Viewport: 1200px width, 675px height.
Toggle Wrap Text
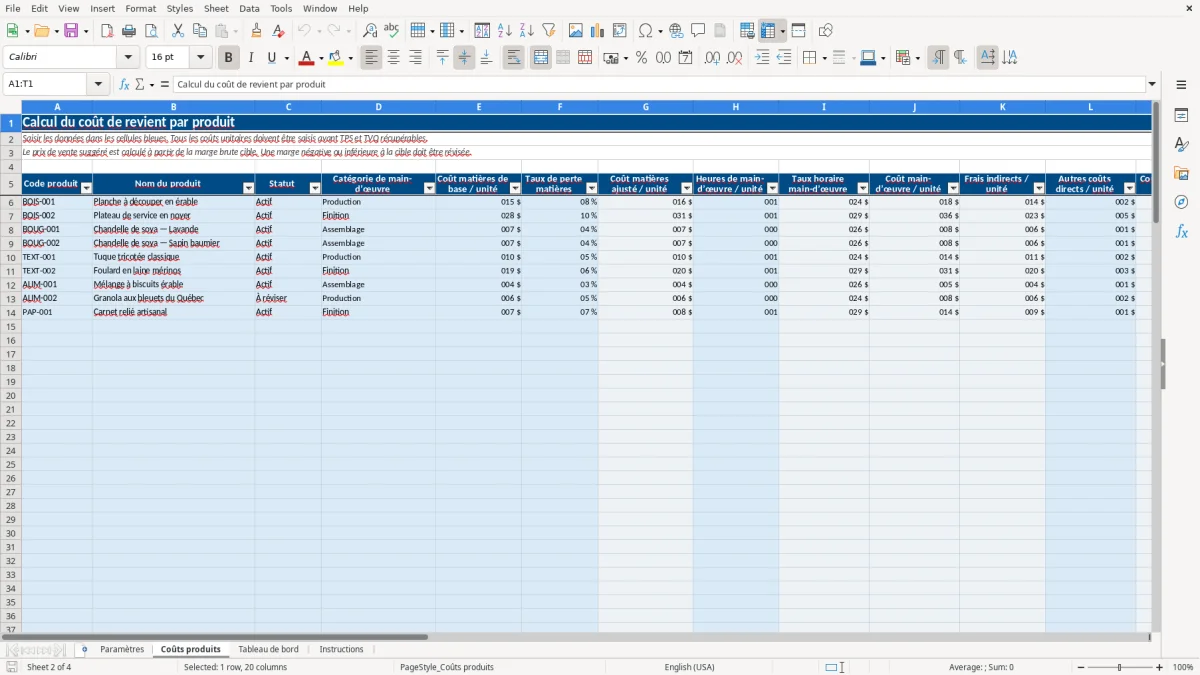(x=513, y=58)
